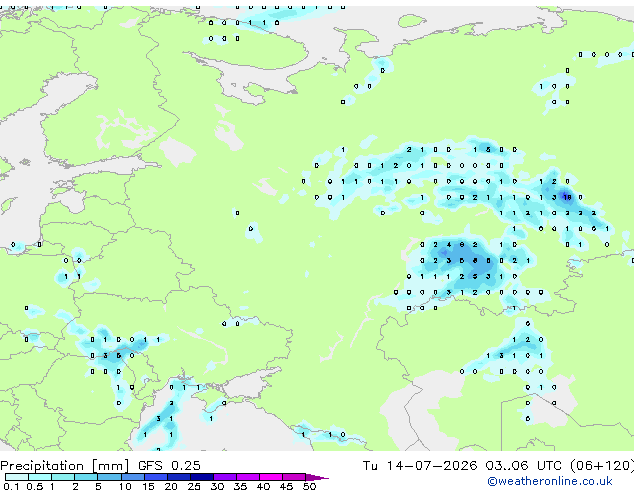Click the "20" legend scale label
Image resolution: width=634 pixels, height=490 pixels.
tap(171, 486)
